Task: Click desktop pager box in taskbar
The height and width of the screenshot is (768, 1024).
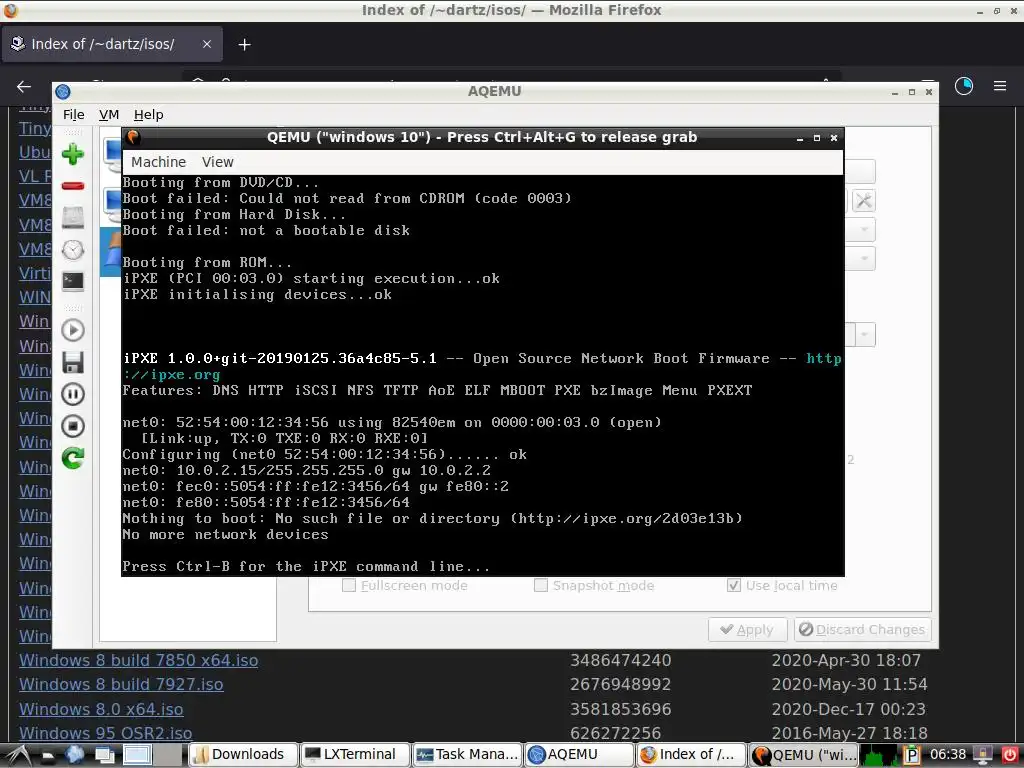Action: click(x=136, y=755)
